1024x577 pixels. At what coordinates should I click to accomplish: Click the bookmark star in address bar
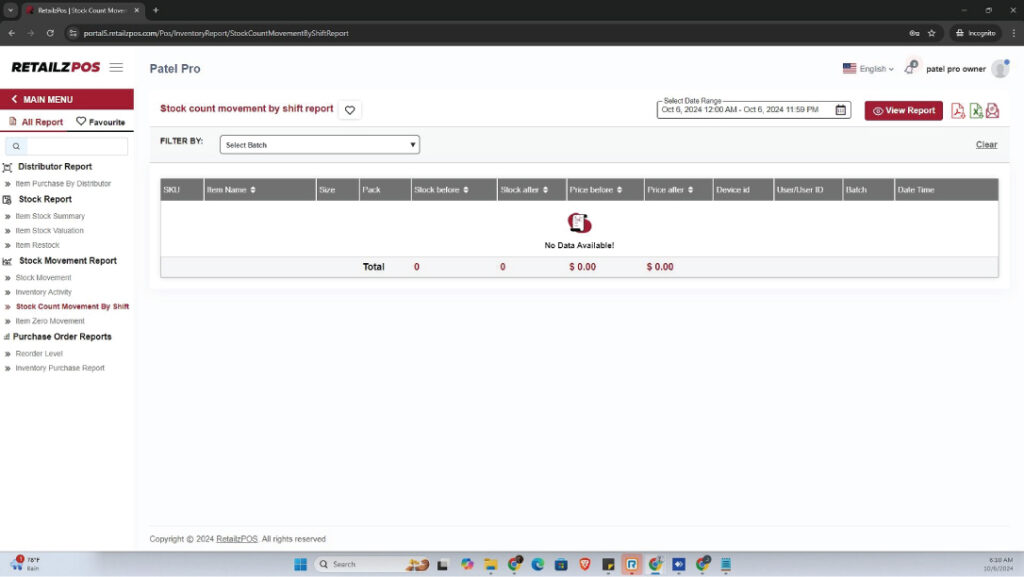931,33
